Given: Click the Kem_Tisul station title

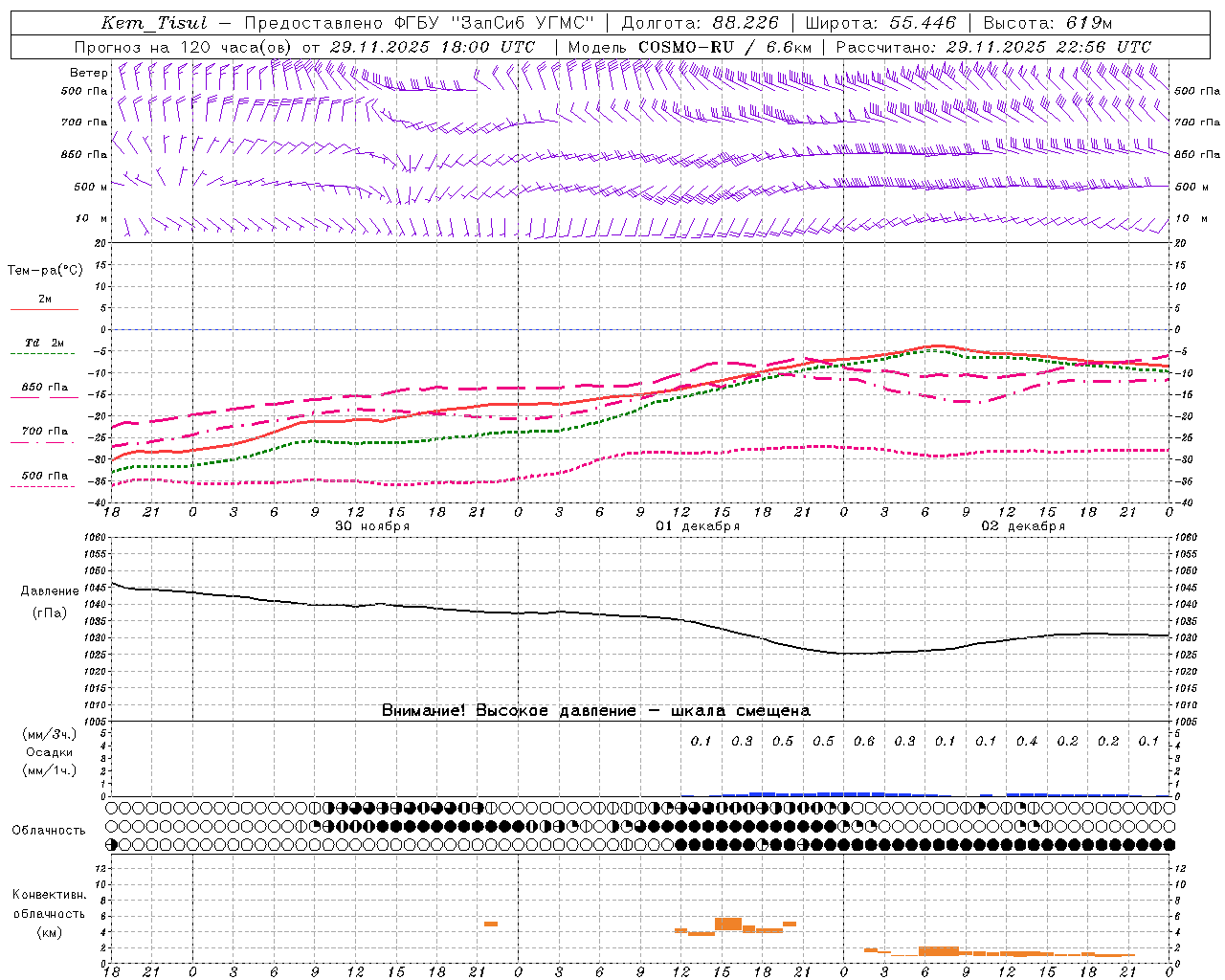Looking at the screenshot, I should [x=154, y=23].
